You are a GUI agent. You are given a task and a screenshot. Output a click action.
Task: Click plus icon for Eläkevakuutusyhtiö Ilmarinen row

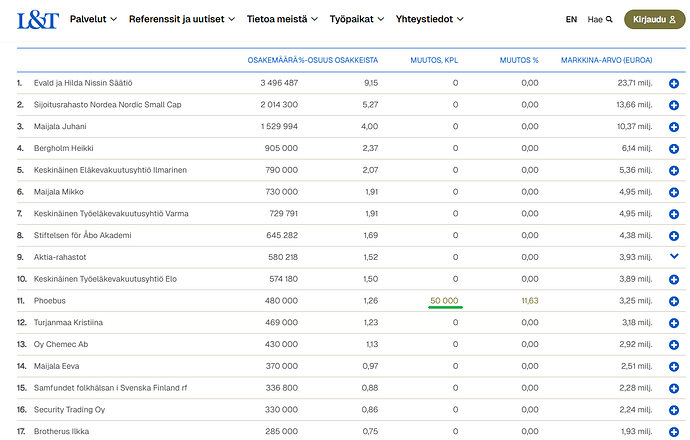(x=674, y=170)
